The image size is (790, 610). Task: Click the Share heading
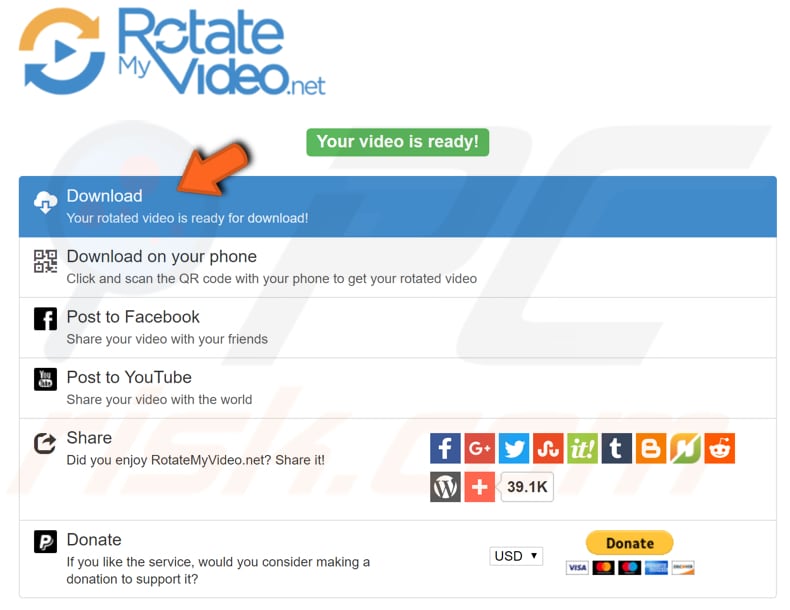(89, 437)
